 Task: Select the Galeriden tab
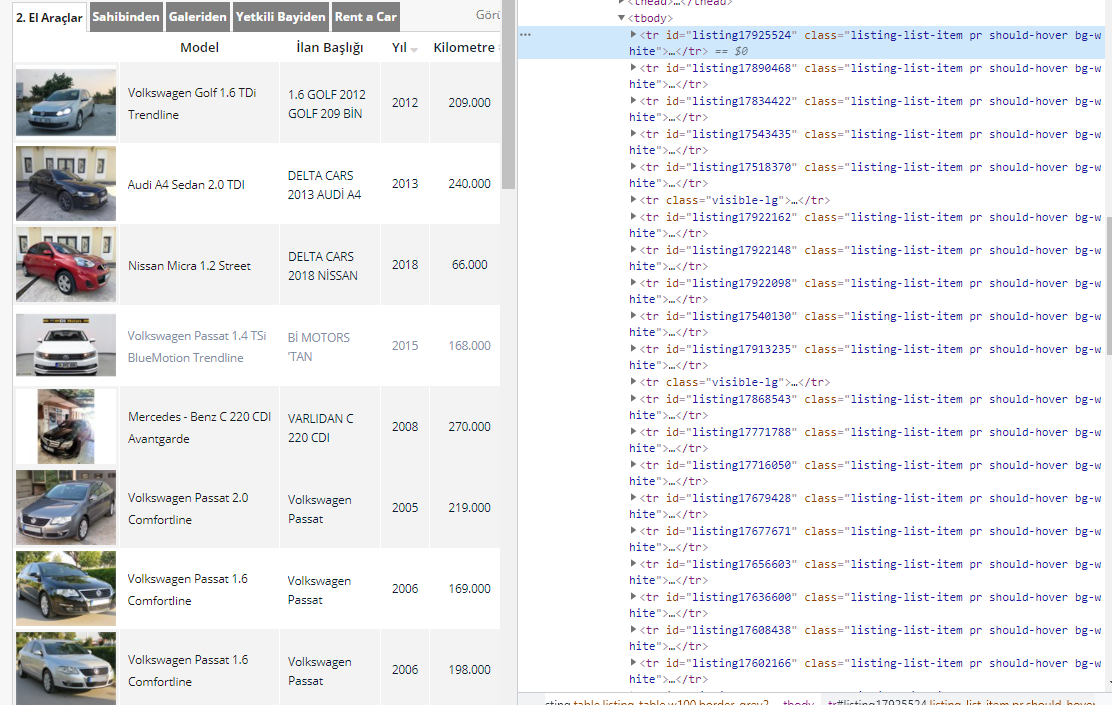(x=198, y=17)
